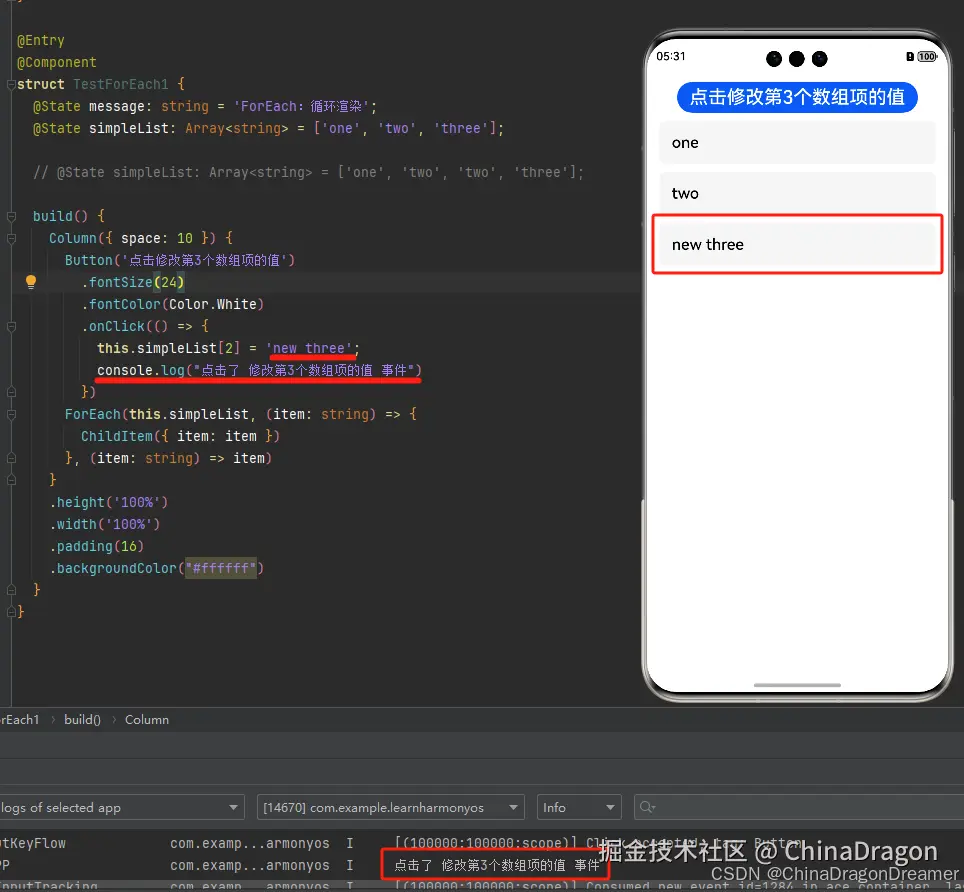Click the 05:31 time in phone status bar

(670, 57)
